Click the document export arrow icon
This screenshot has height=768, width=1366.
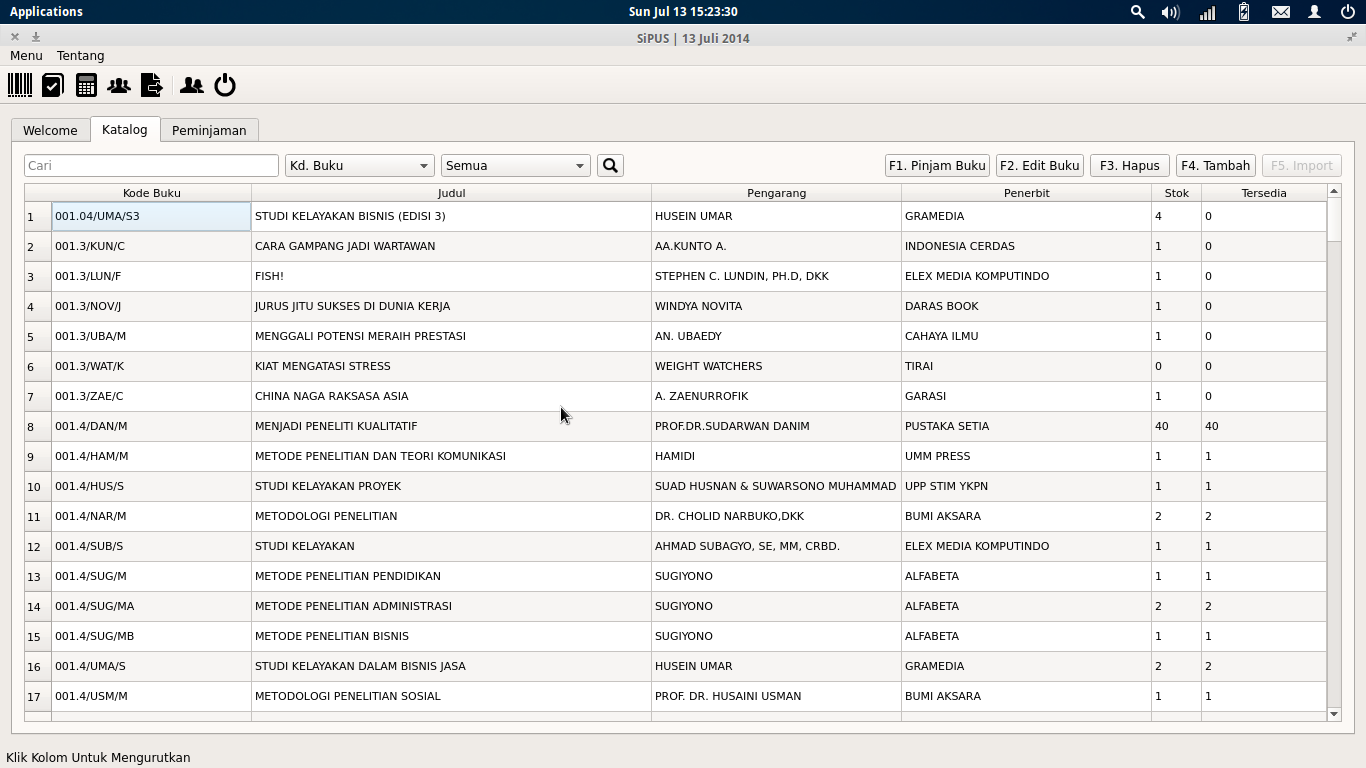[152, 85]
